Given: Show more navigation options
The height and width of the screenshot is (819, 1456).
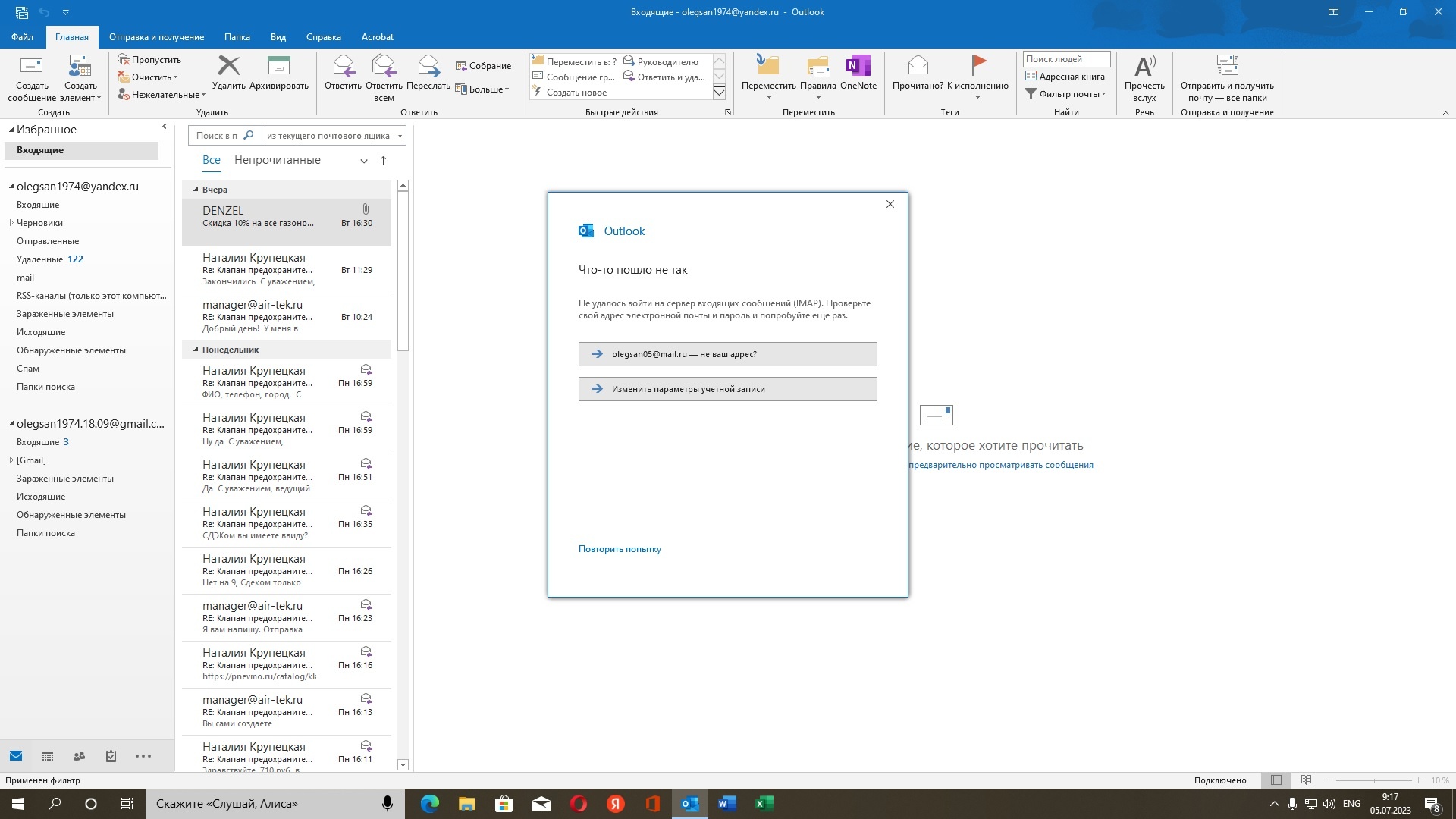Looking at the screenshot, I should point(143,756).
